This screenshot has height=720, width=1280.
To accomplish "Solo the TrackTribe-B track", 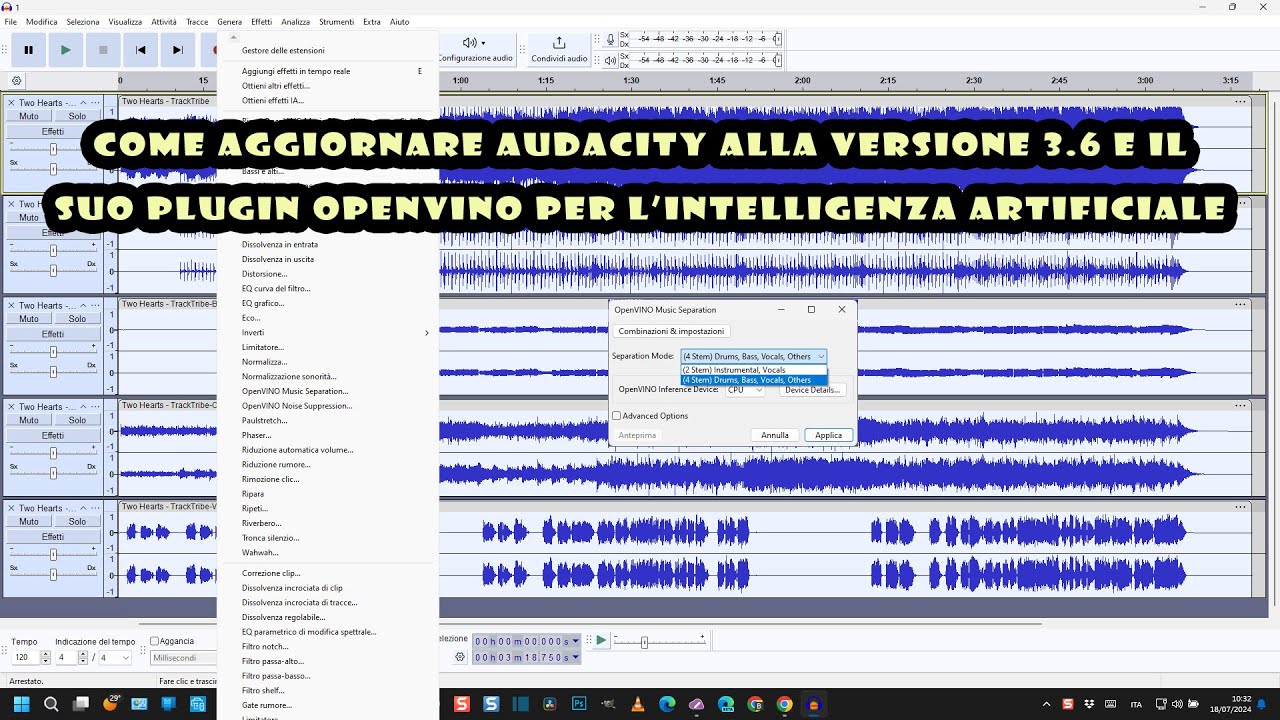I will point(77,319).
